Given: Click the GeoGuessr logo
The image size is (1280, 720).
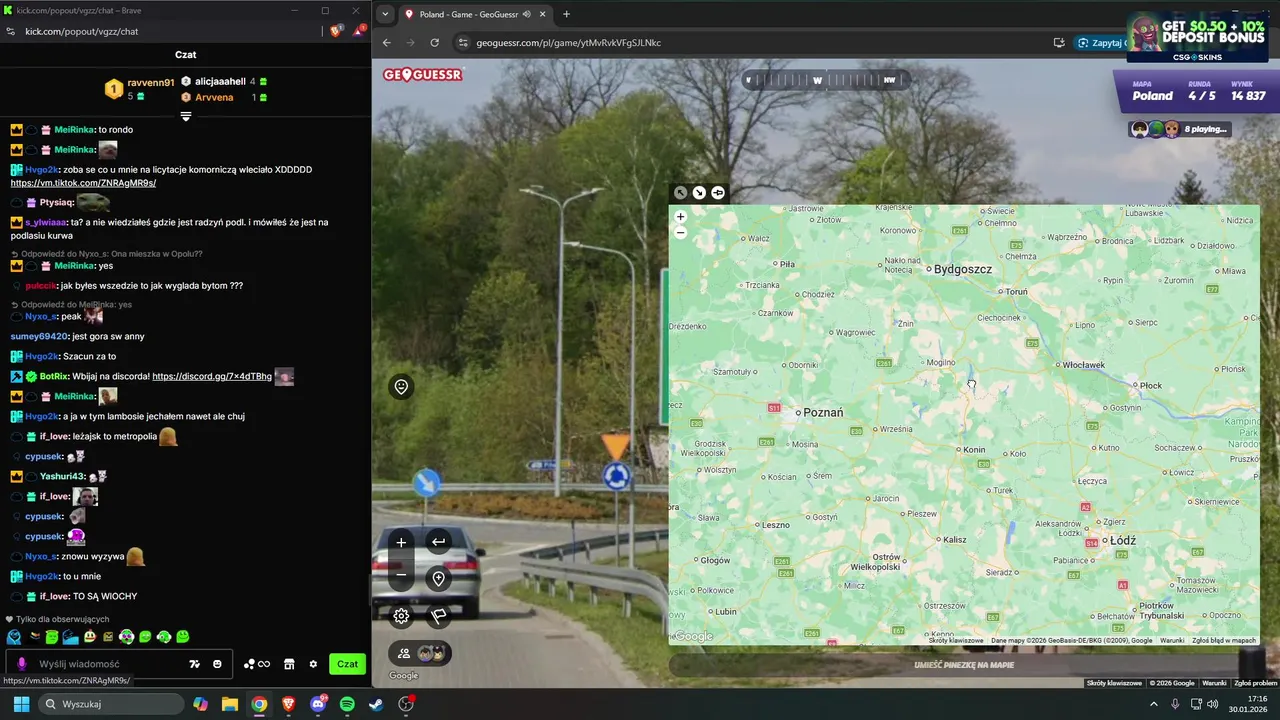Looking at the screenshot, I should (423, 74).
